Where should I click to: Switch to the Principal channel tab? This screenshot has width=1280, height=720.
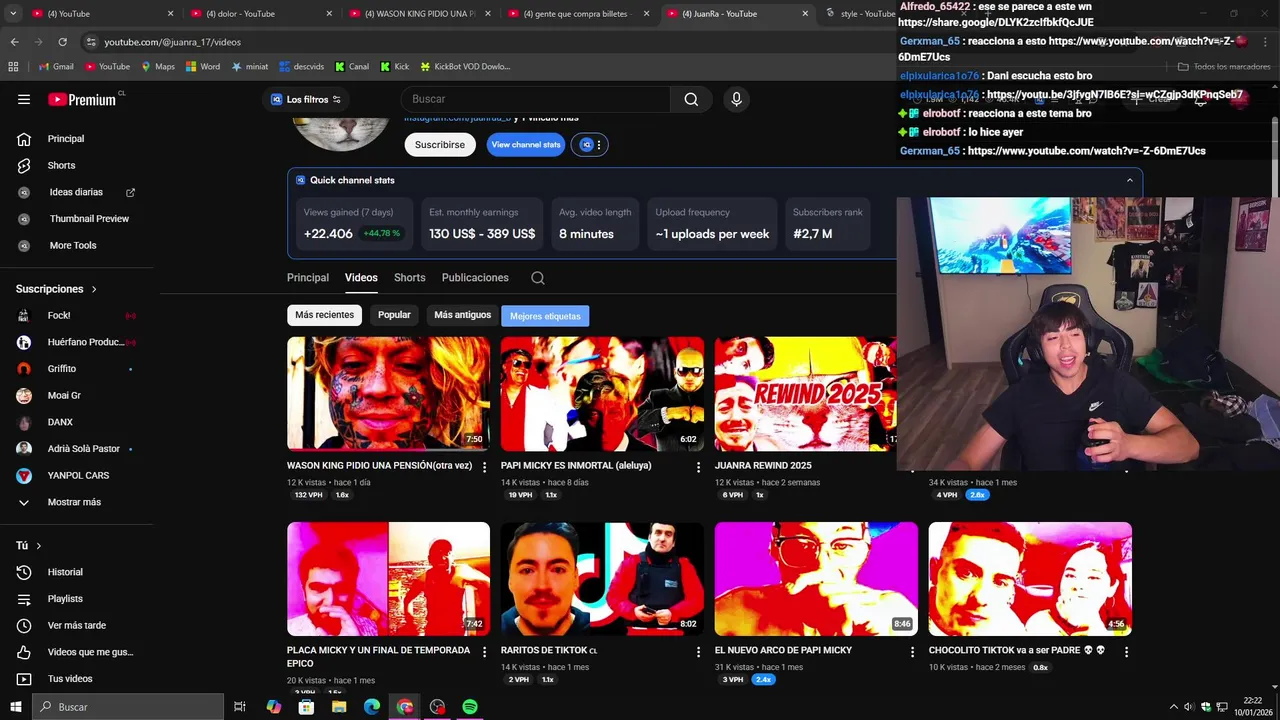pyautogui.click(x=308, y=278)
